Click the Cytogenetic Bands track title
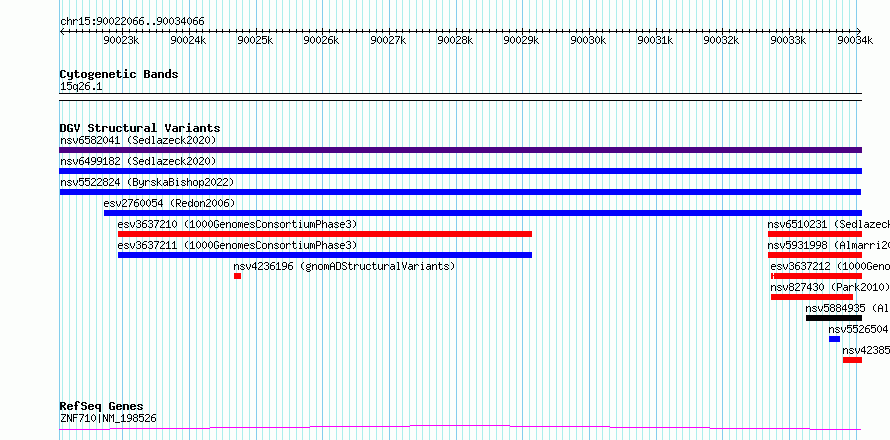The width and height of the screenshot is (890, 440). pyautogui.click(x=119, y=74)
